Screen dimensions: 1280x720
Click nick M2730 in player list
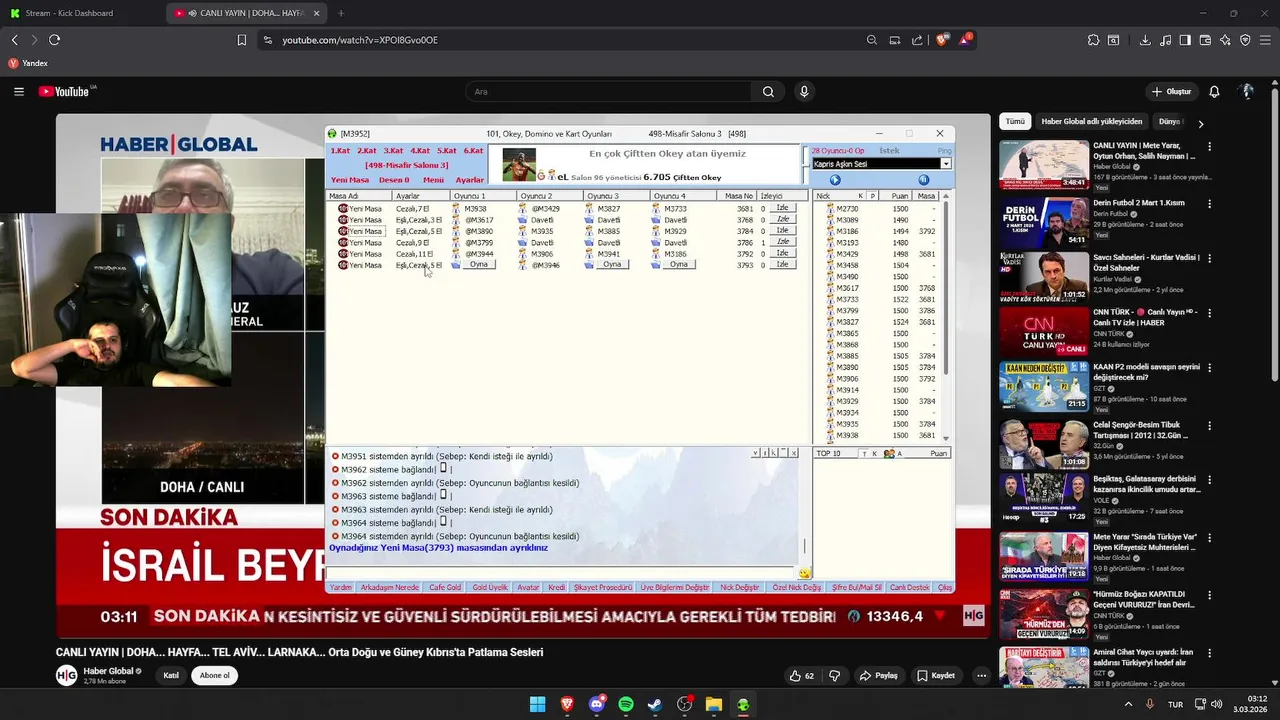click(847, 209)
